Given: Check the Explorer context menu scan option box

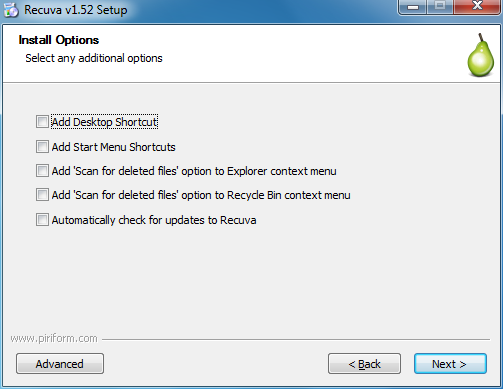Looking at the screenshot, I should click(42, 171).
